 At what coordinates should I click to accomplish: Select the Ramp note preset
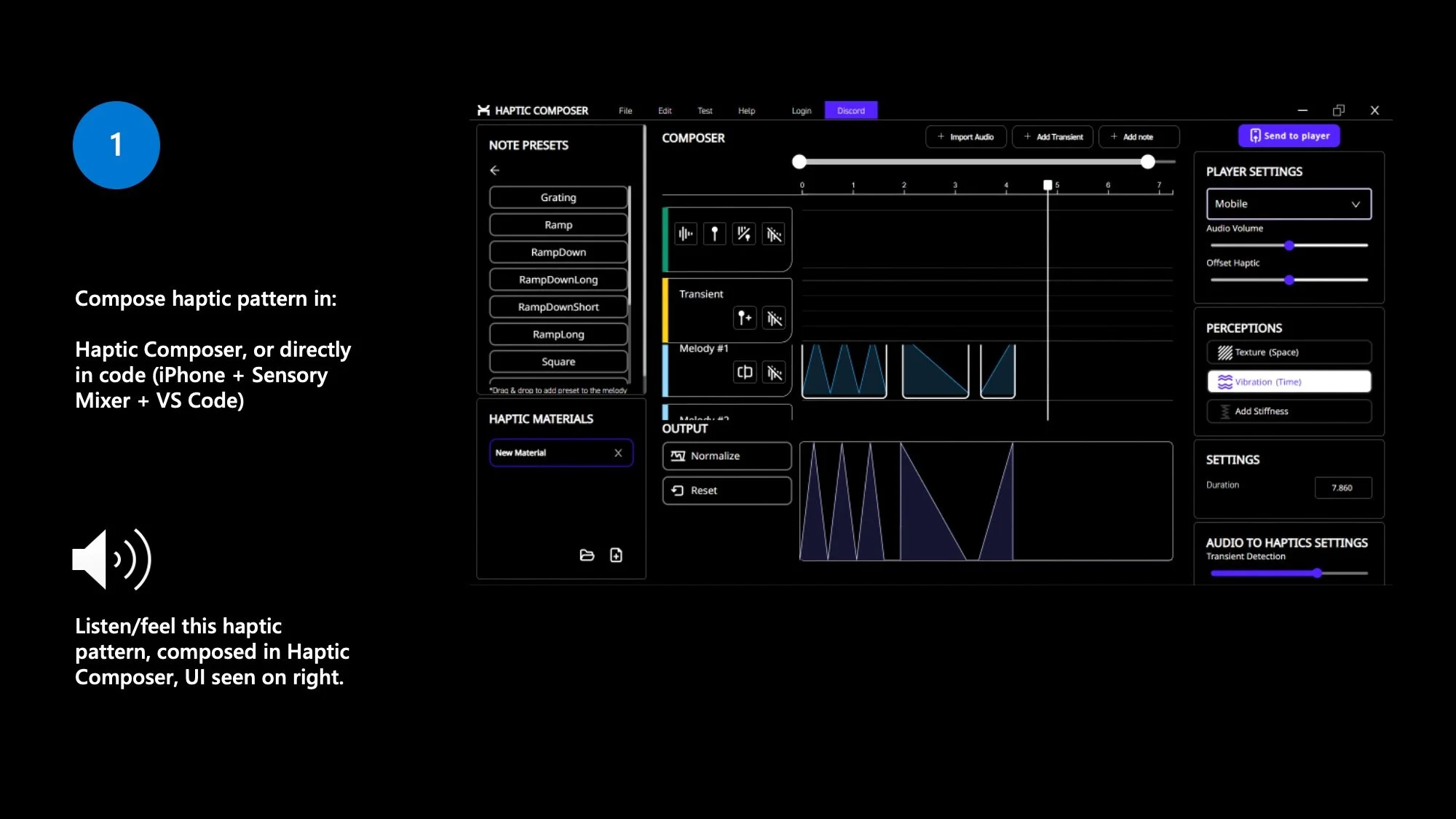(558, 225)
